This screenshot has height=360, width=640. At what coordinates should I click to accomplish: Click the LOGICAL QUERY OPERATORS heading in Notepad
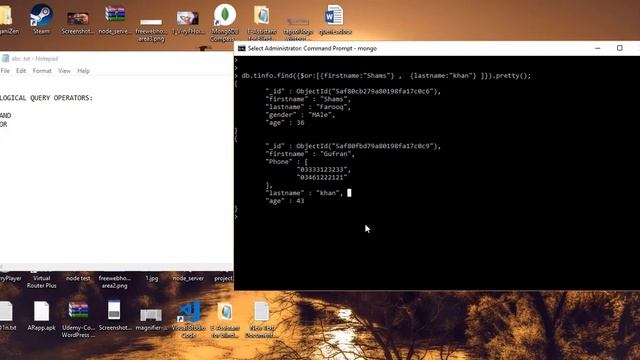tap(46, 98)
